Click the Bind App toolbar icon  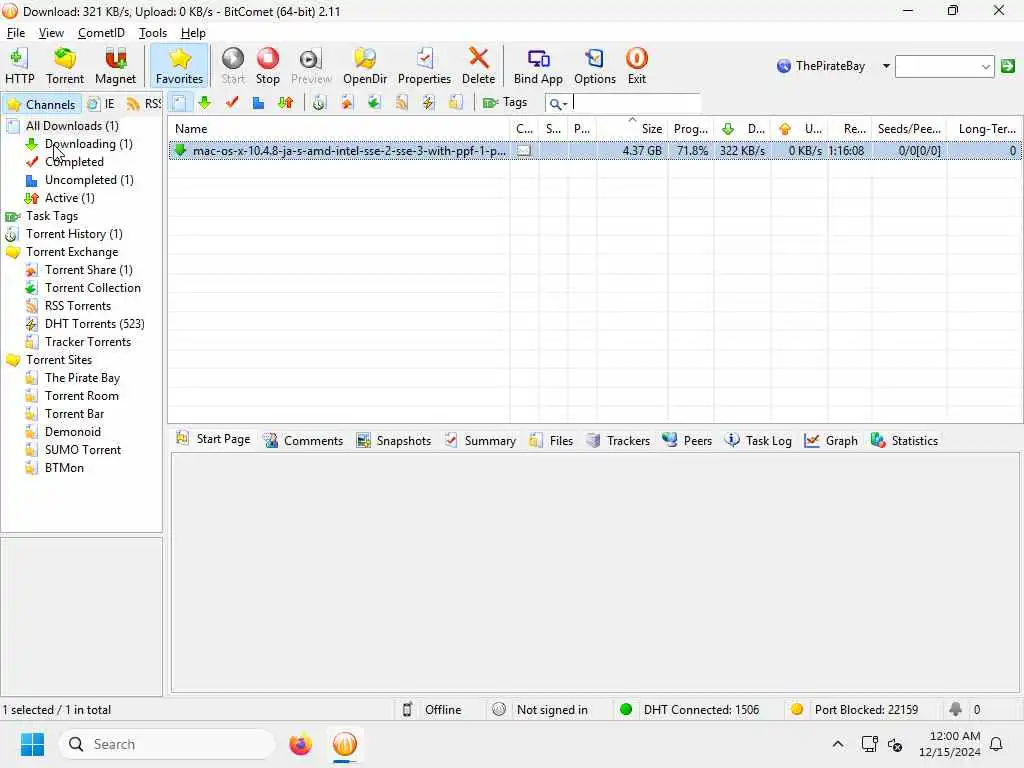[538, 66]
